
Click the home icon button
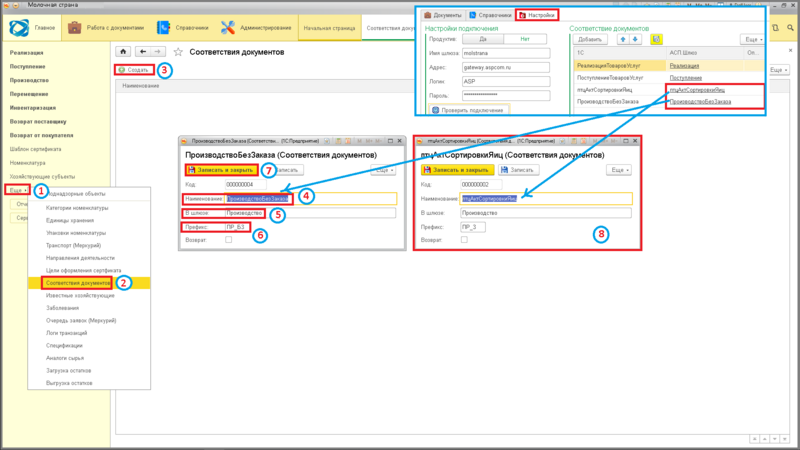tap(123, 50)
